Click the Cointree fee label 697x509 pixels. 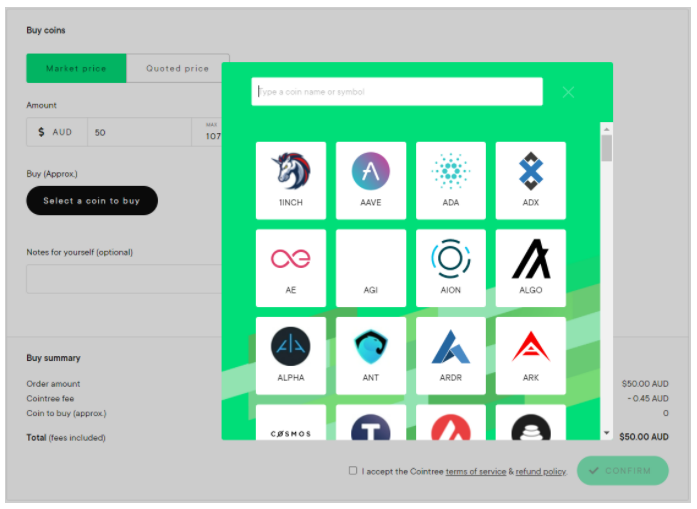coord(50,398)
